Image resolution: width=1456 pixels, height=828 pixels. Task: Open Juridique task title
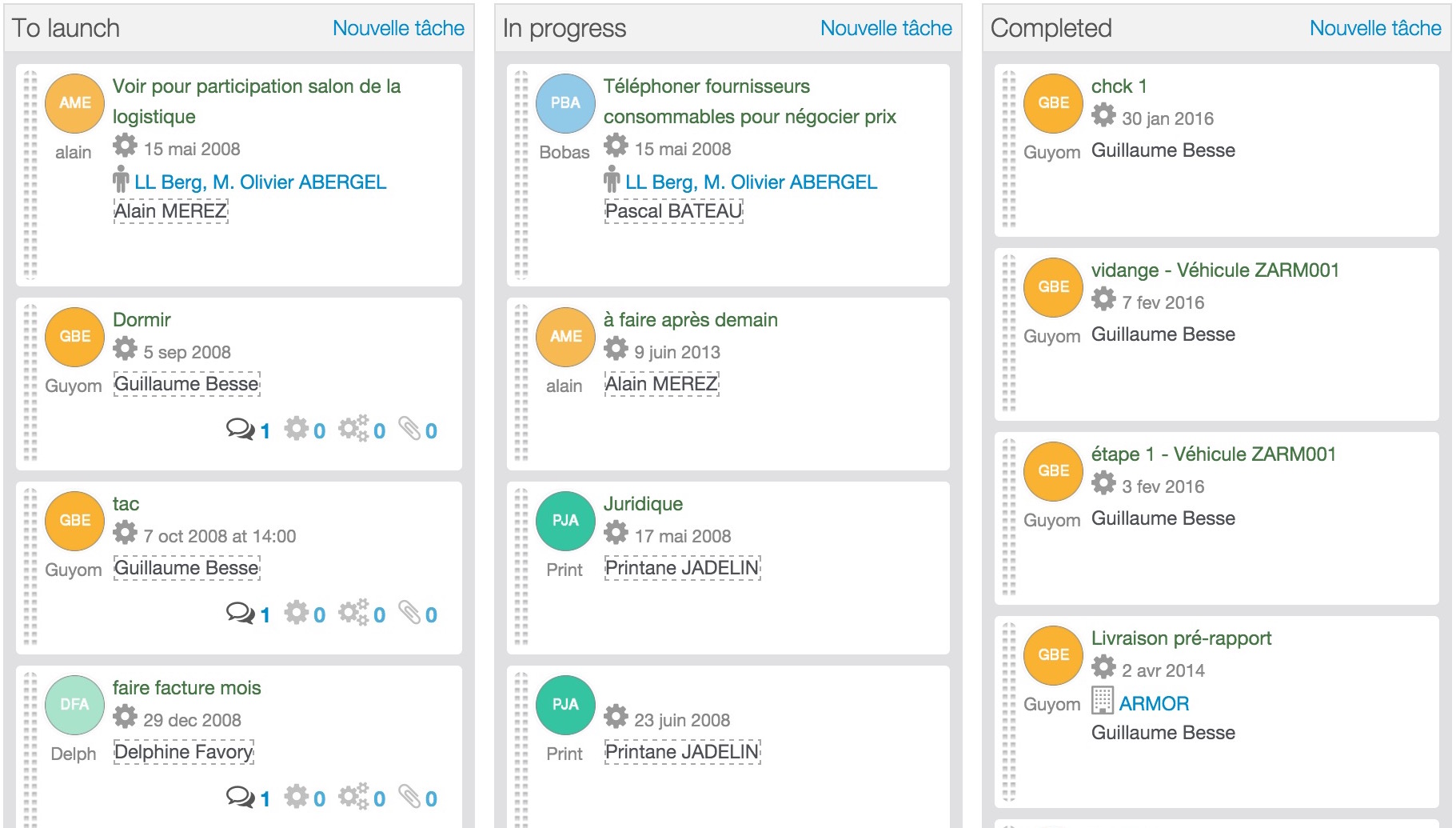(643, 504)
